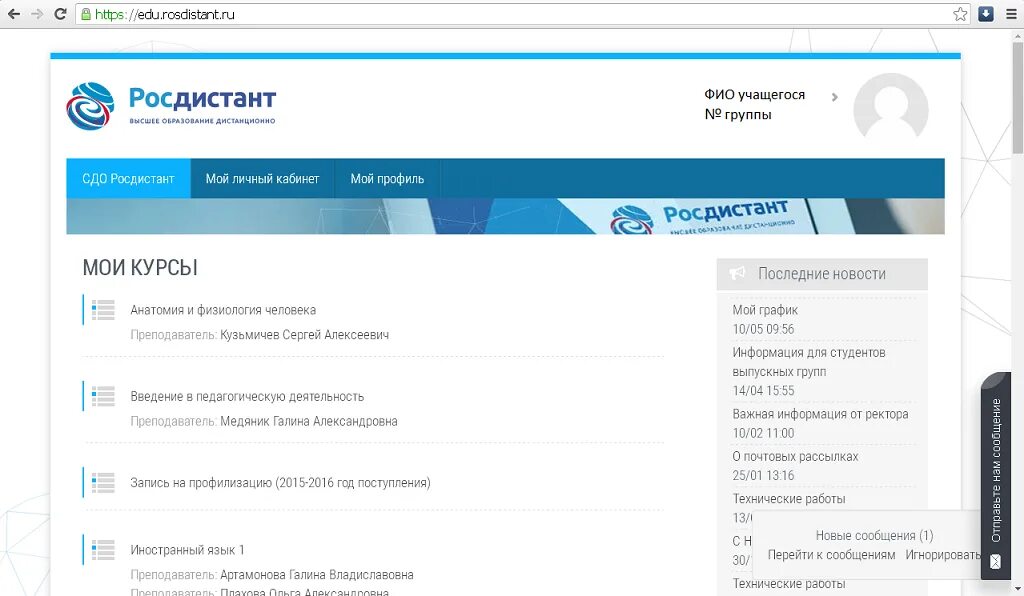Screen dimensions: 1024x596
Task: Open the Мой профиль tab
Action: (x=387, y=178)
